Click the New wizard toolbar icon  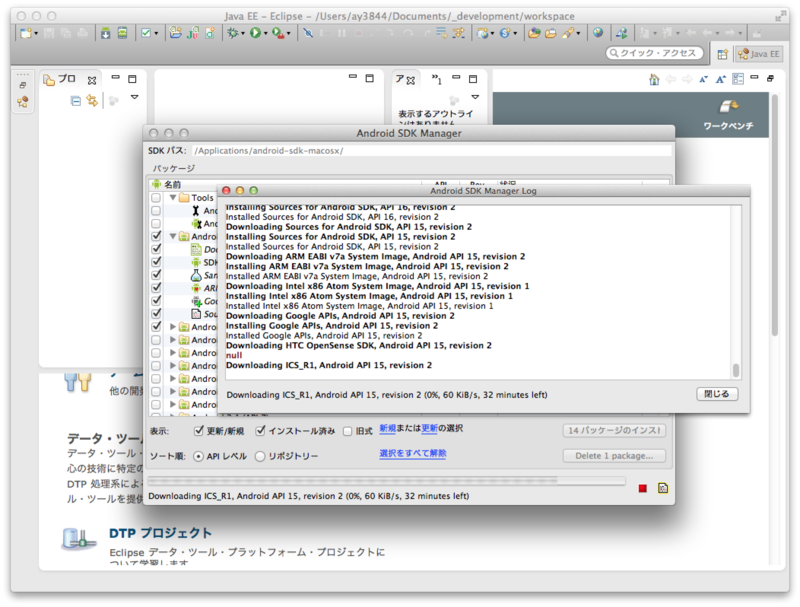click(x=26, y=33)
